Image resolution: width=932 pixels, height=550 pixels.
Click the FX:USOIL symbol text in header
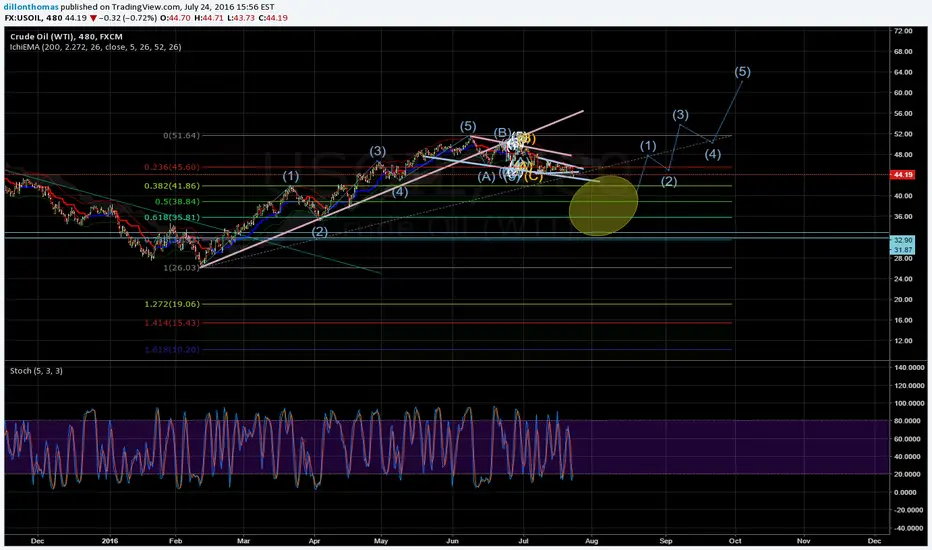24,18
